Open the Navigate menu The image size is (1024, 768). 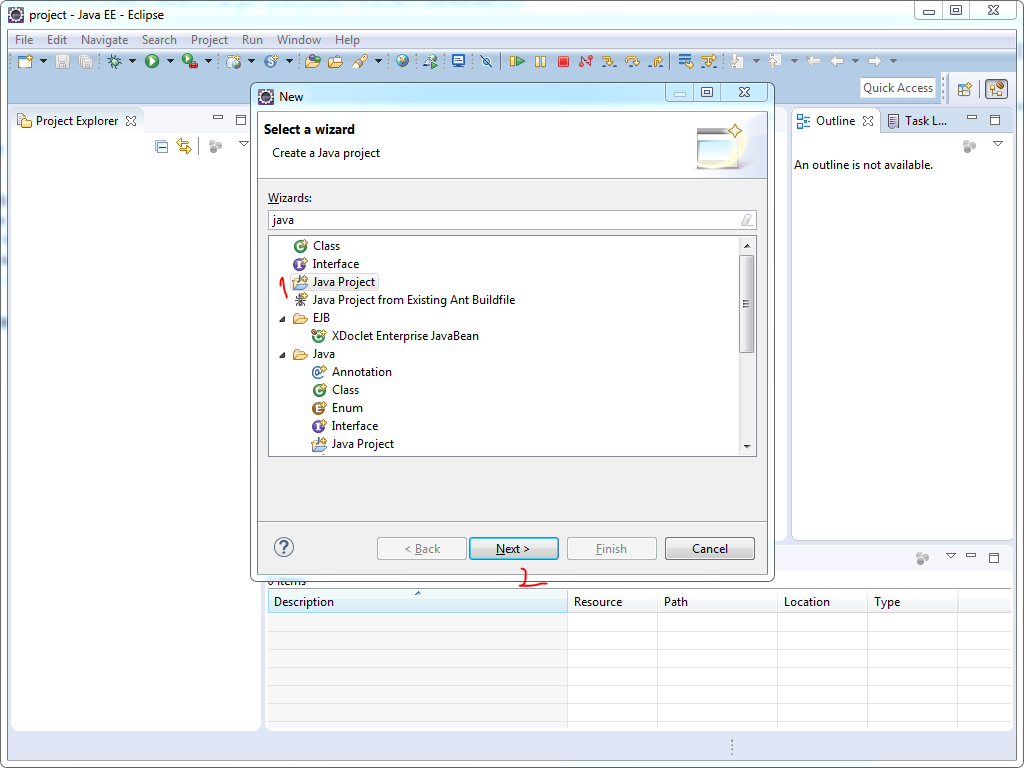tap(104, 40)
